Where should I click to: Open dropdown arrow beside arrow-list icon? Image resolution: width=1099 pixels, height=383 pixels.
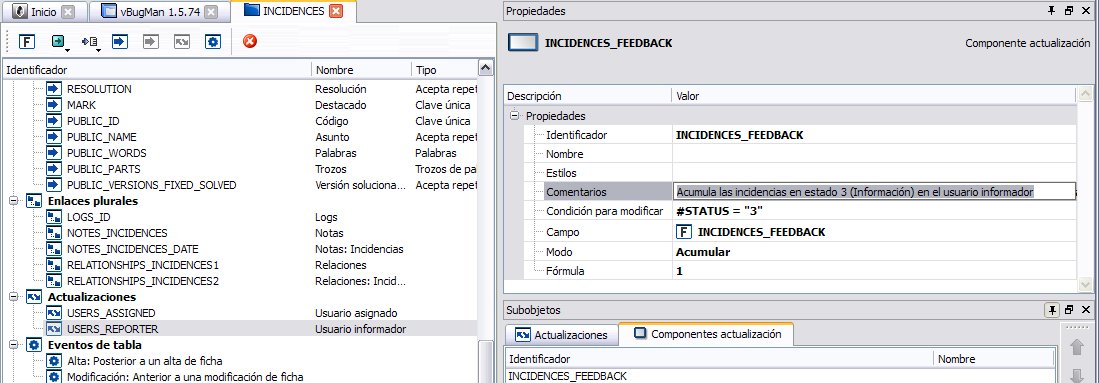pos(99,50)
